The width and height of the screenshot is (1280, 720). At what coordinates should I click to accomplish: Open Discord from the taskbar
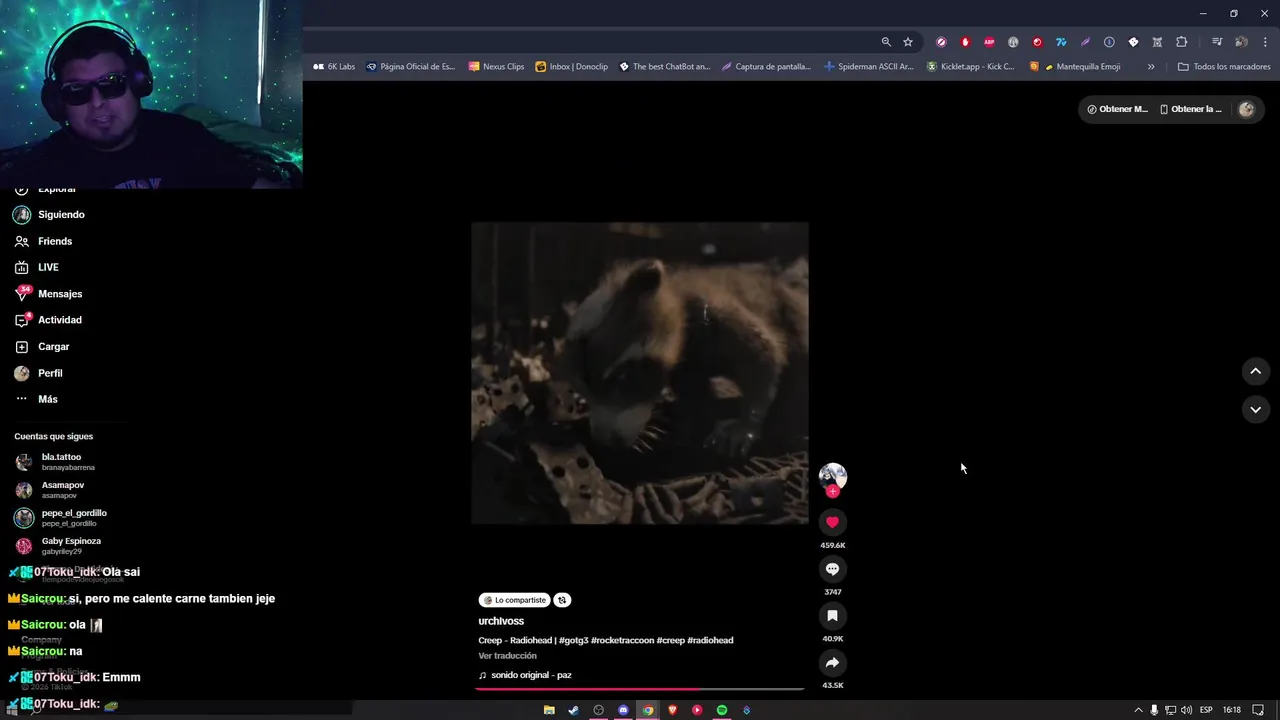coord(623,710)
